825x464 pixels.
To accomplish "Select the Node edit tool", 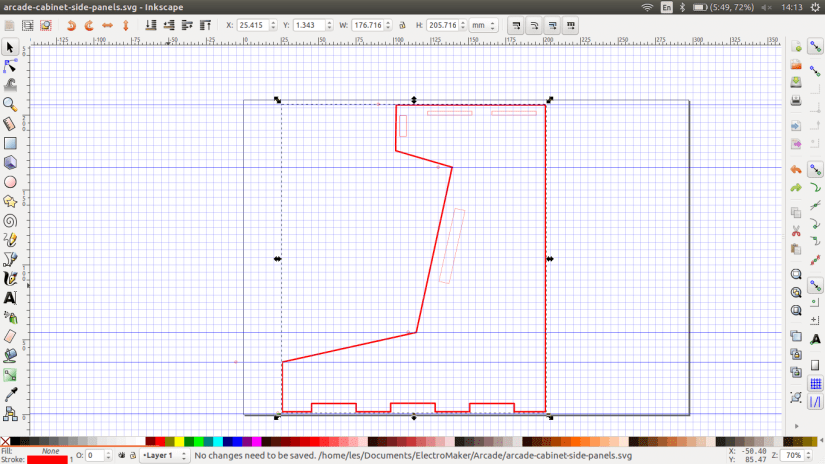I will (x=10, y=66).
